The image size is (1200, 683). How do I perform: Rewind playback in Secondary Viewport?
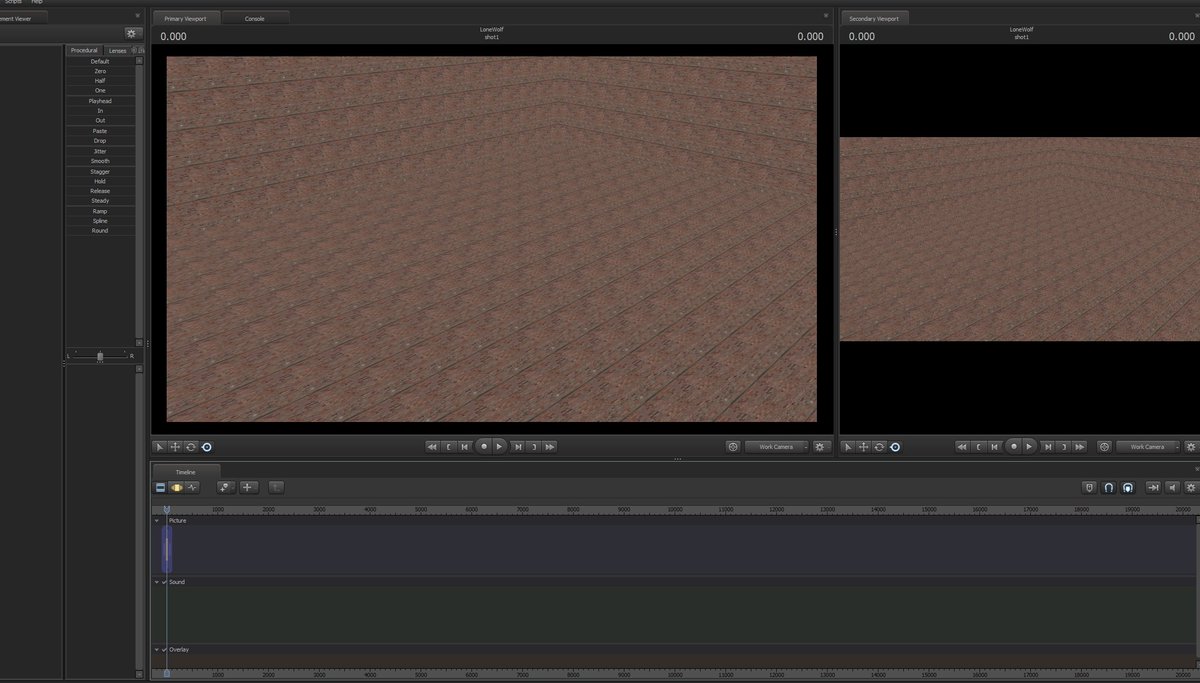[962, 447]
